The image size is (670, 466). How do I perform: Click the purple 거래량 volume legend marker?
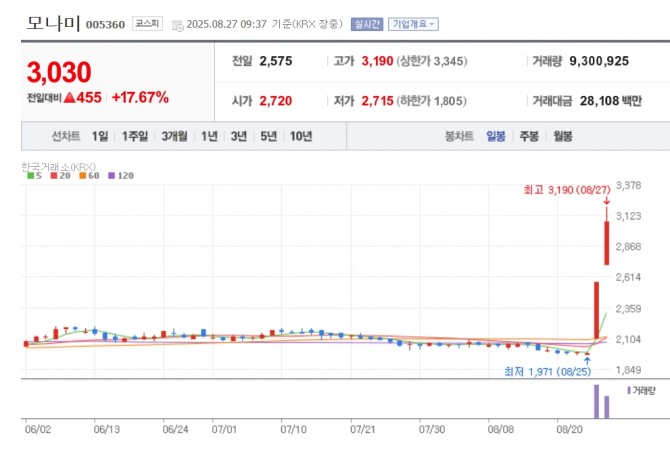629,390
